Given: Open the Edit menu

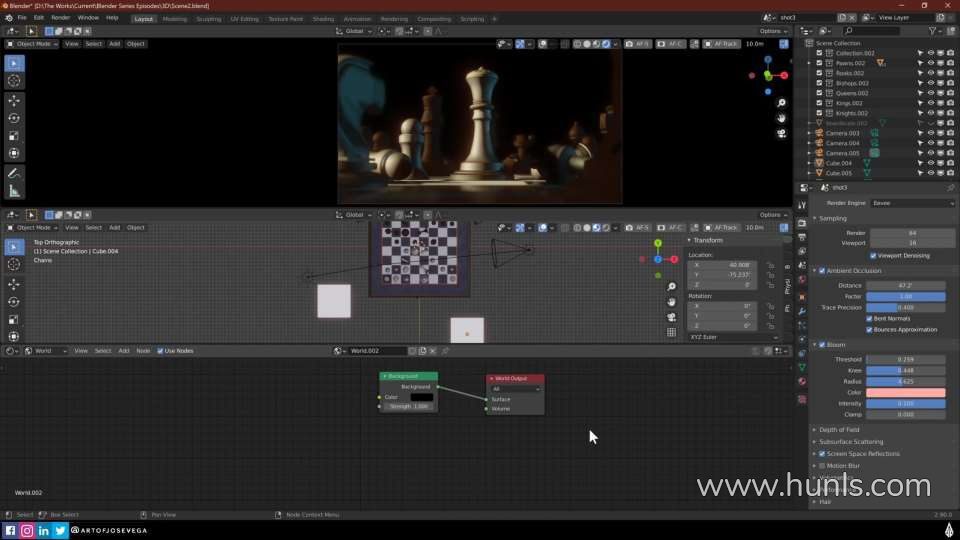Looking at the screenshot, I should tap(39, 18).
